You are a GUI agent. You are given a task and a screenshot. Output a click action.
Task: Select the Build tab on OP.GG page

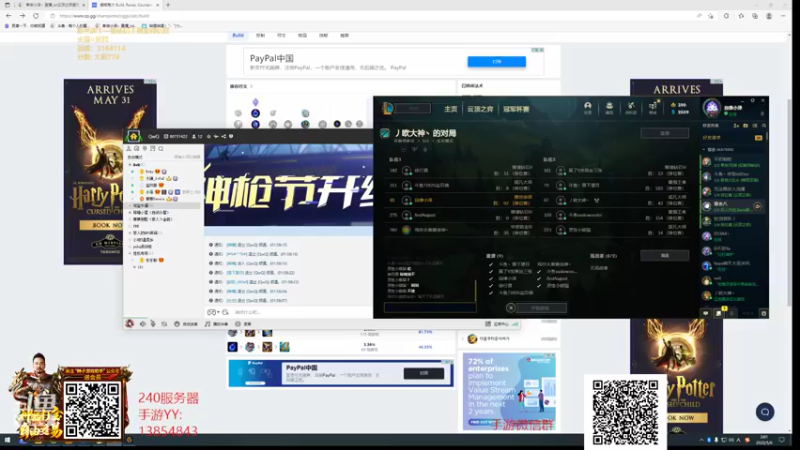pyautogui.click(x=238, y=36)
